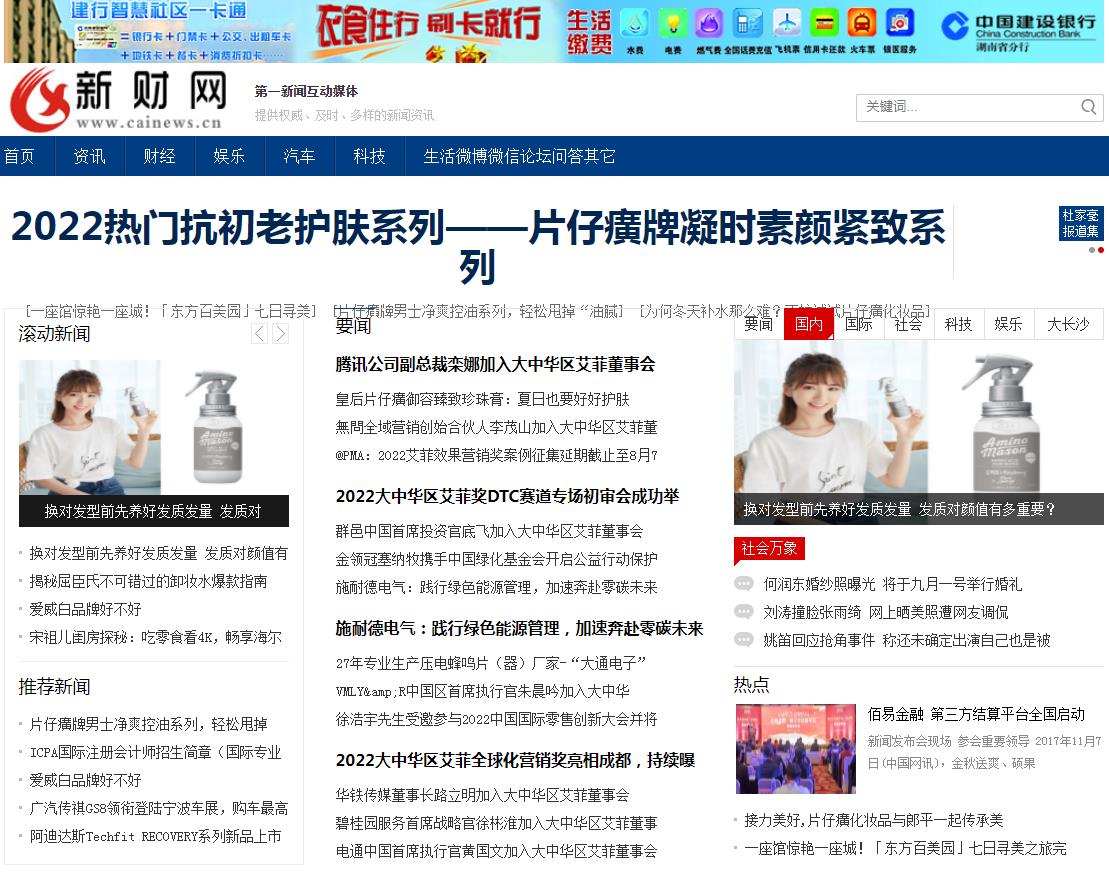The height and width of the screenshot is (872, 1109).
Task: Open 宋祖儿闺房探秘 news link
Action: click(x=156, y=637)
